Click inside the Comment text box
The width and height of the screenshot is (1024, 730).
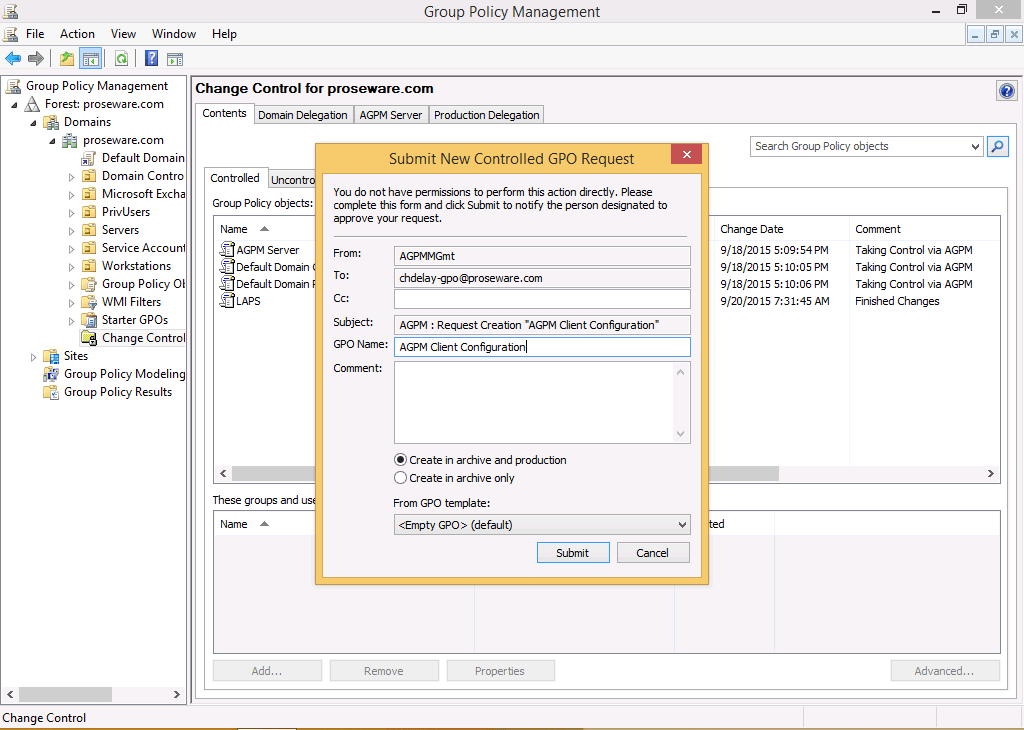(535, 402)
